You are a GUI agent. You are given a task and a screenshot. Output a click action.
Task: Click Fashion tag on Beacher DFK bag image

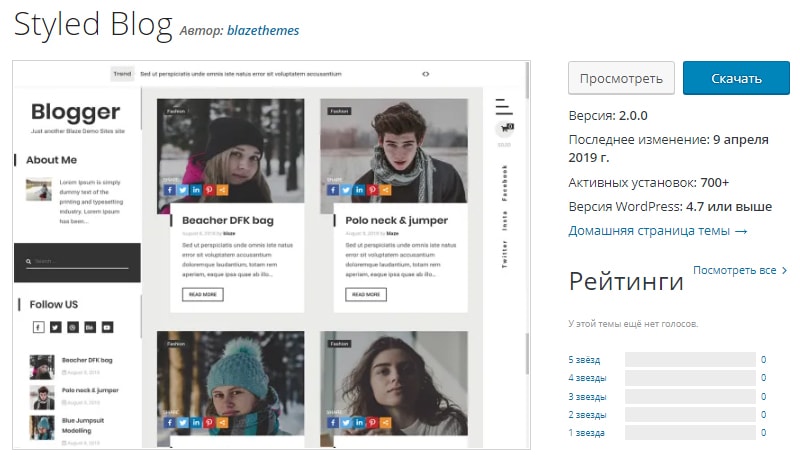pyautogui.click(x=176, y=111)
